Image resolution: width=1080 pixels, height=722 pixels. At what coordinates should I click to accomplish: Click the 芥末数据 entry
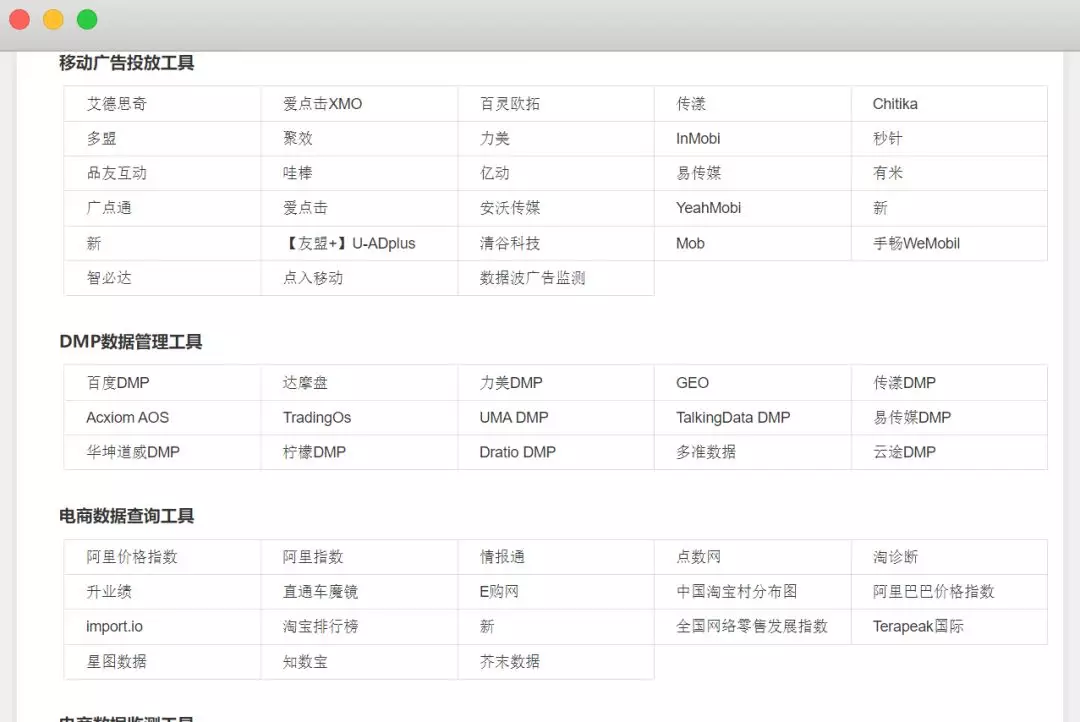tap(510, 661)
